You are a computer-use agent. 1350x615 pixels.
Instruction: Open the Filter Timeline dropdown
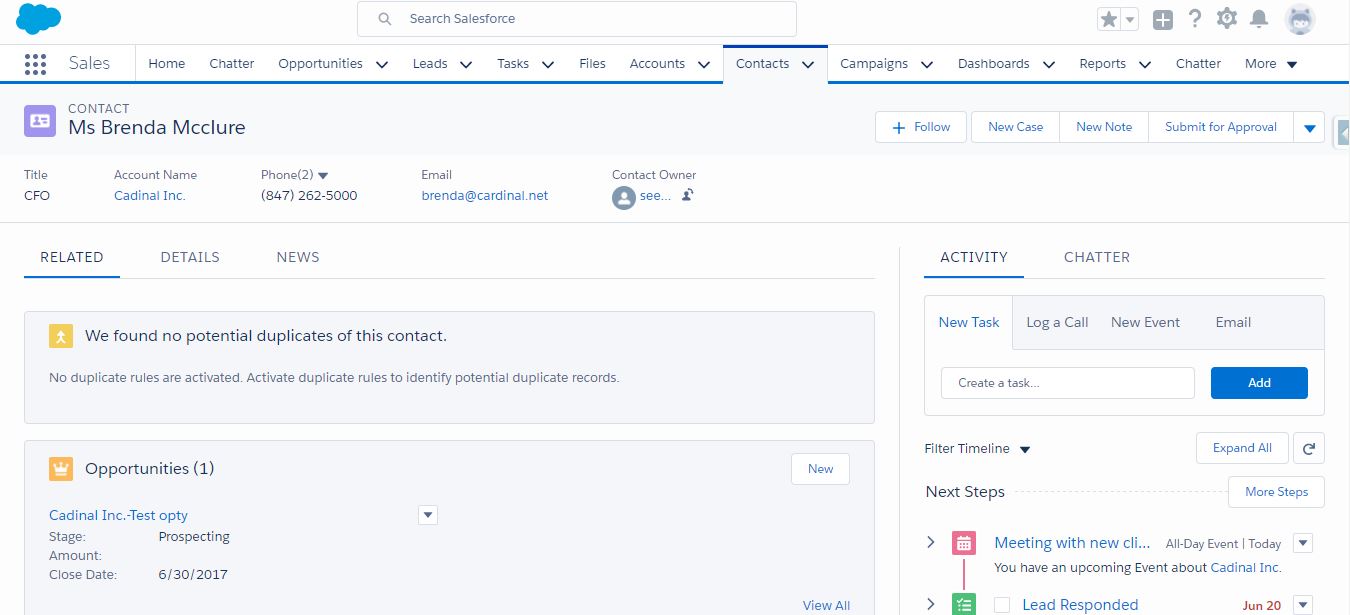click(x=977, y=449)
